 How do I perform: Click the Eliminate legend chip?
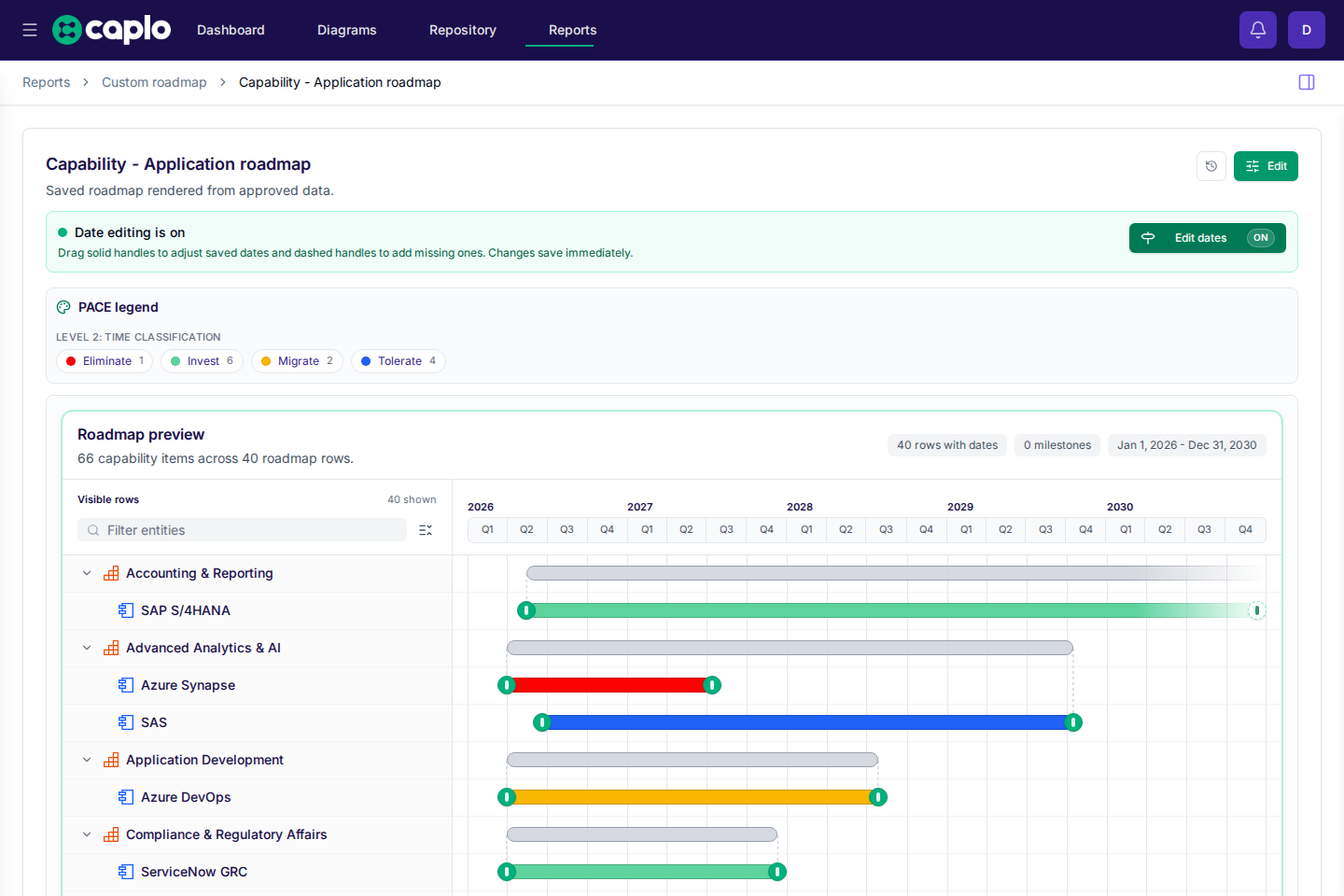point(105,361)
